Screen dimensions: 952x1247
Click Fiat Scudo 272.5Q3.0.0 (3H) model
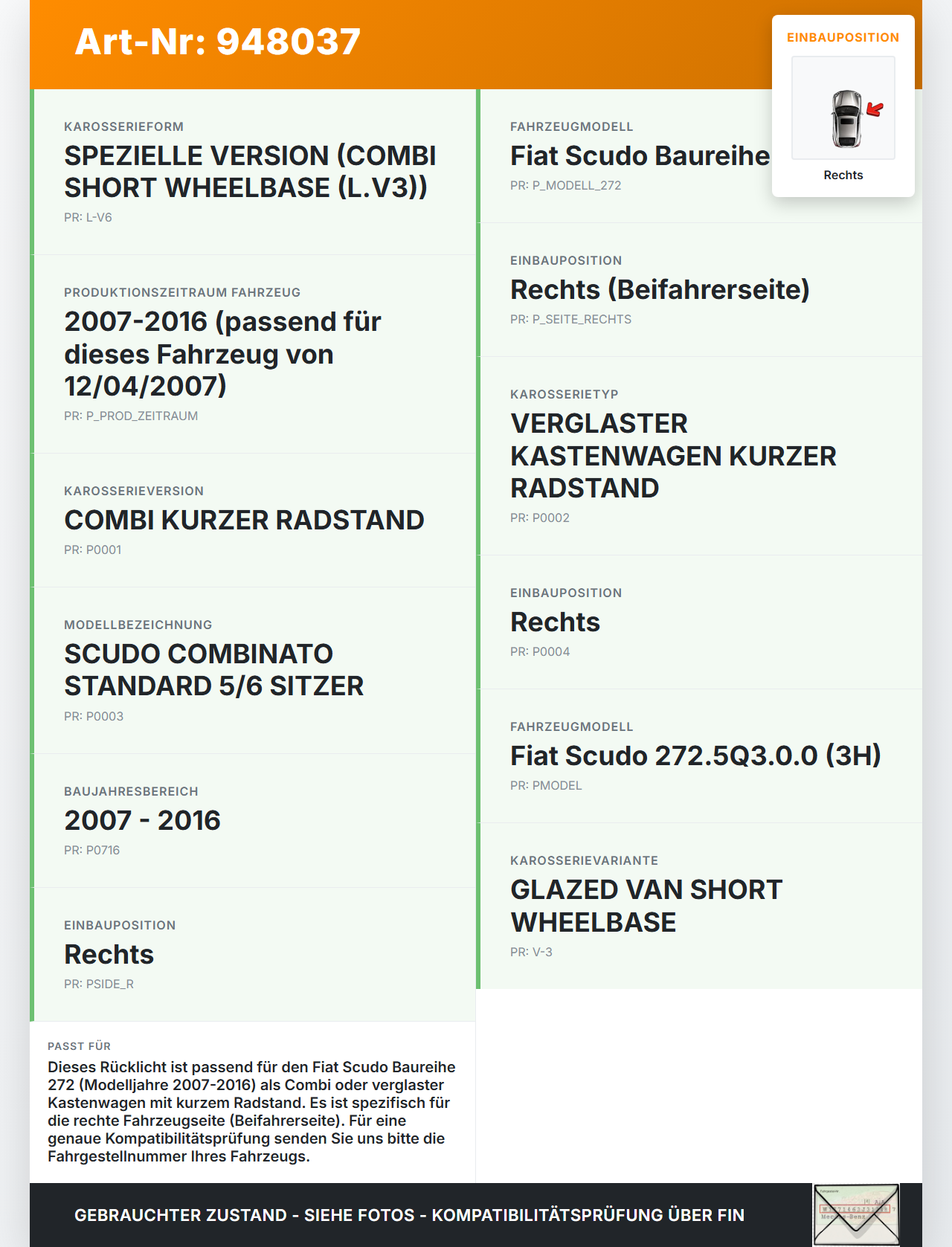(x=695, y=756)
